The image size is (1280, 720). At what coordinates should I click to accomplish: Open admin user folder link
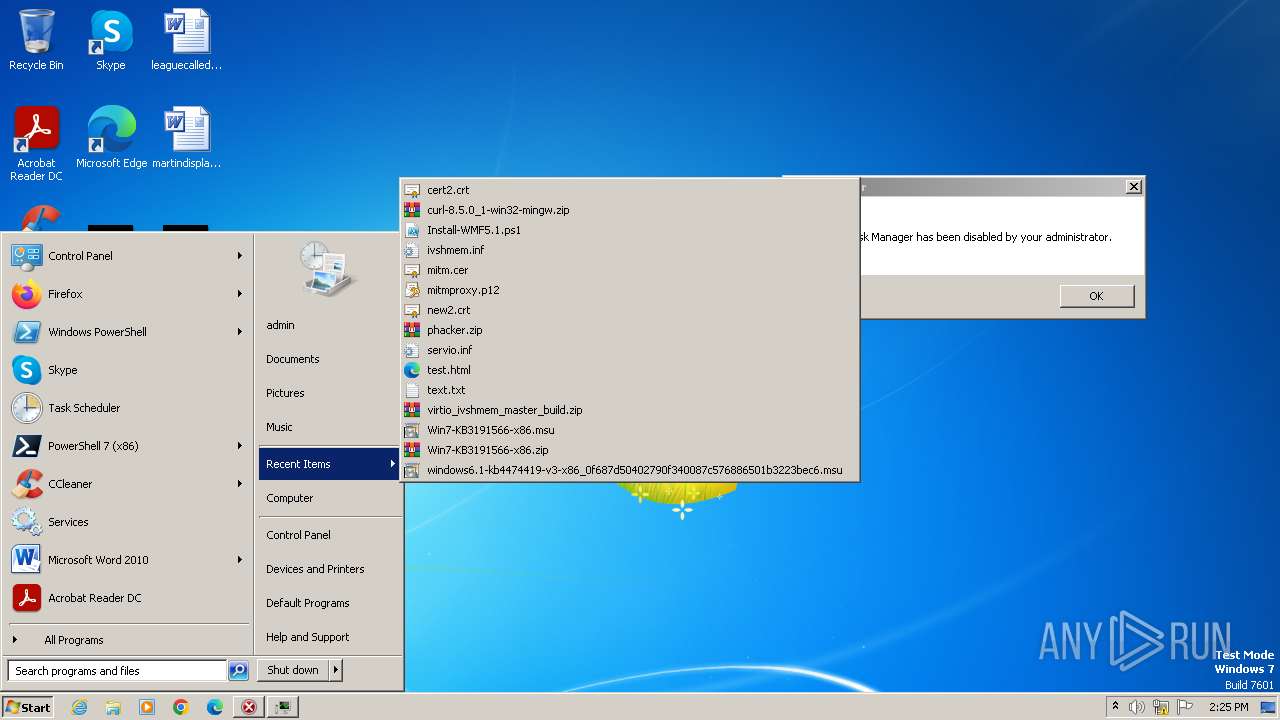coord(329,325)
